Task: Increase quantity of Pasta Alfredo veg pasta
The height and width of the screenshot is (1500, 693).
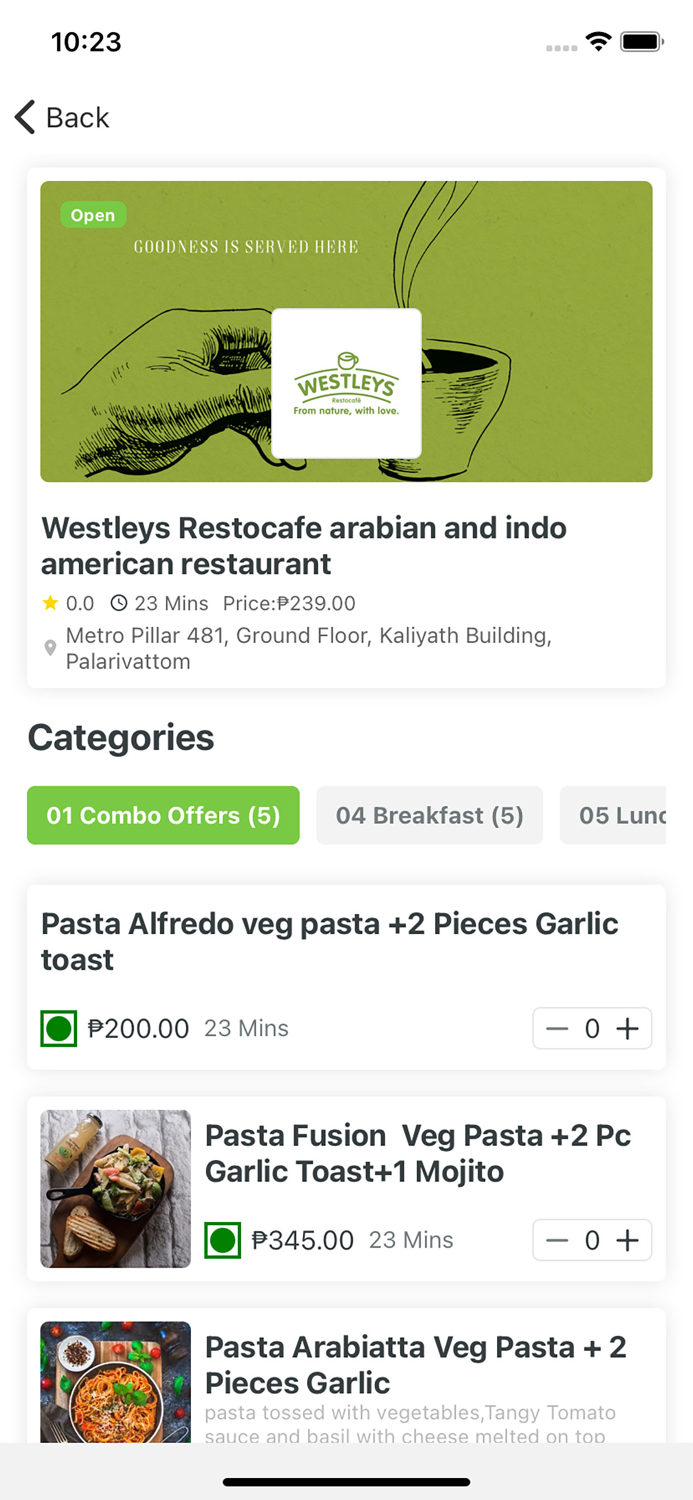Action: (625, 1028)
